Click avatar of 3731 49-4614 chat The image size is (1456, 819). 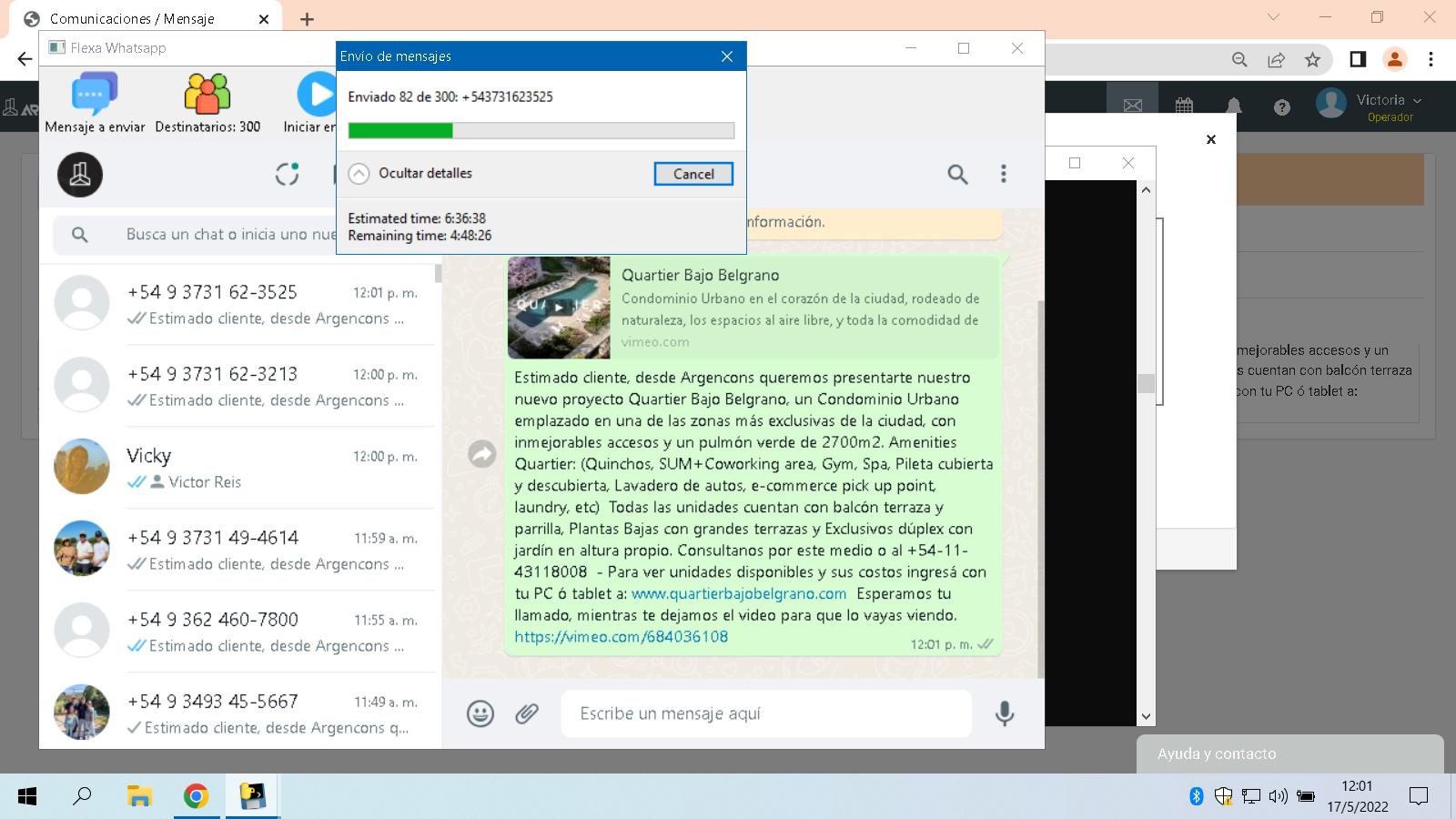tap(82, 548)
